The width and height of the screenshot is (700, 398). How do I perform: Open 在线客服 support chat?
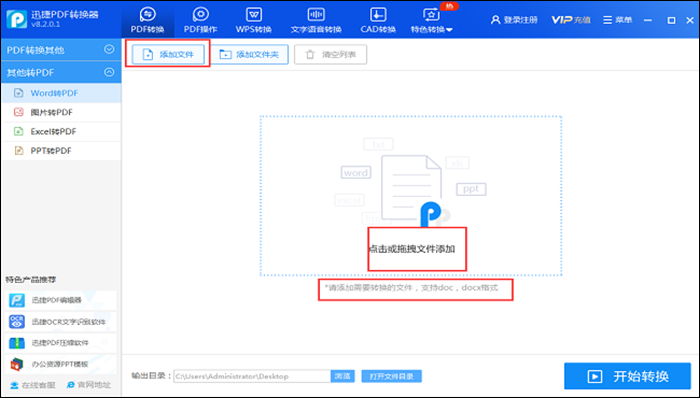coord(33,385)
